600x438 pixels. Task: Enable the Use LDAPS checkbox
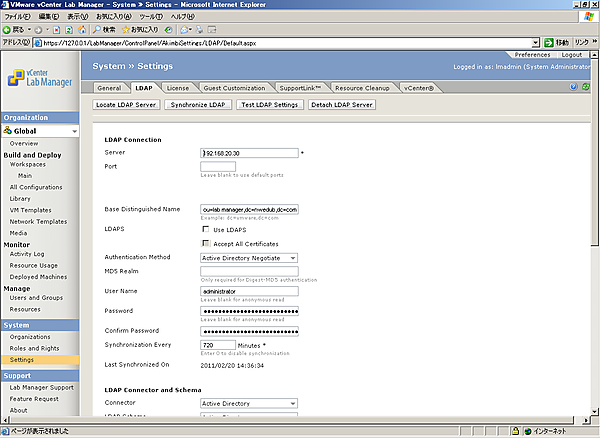pos(206,230)
